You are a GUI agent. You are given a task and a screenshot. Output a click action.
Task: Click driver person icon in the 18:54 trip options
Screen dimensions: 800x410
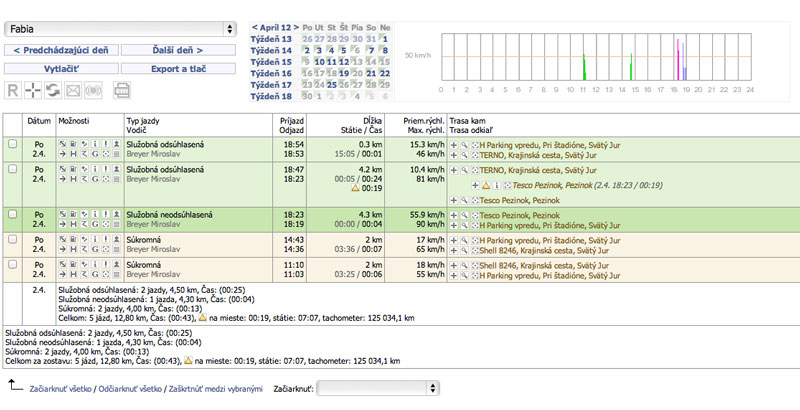click(x=116, y=144)
